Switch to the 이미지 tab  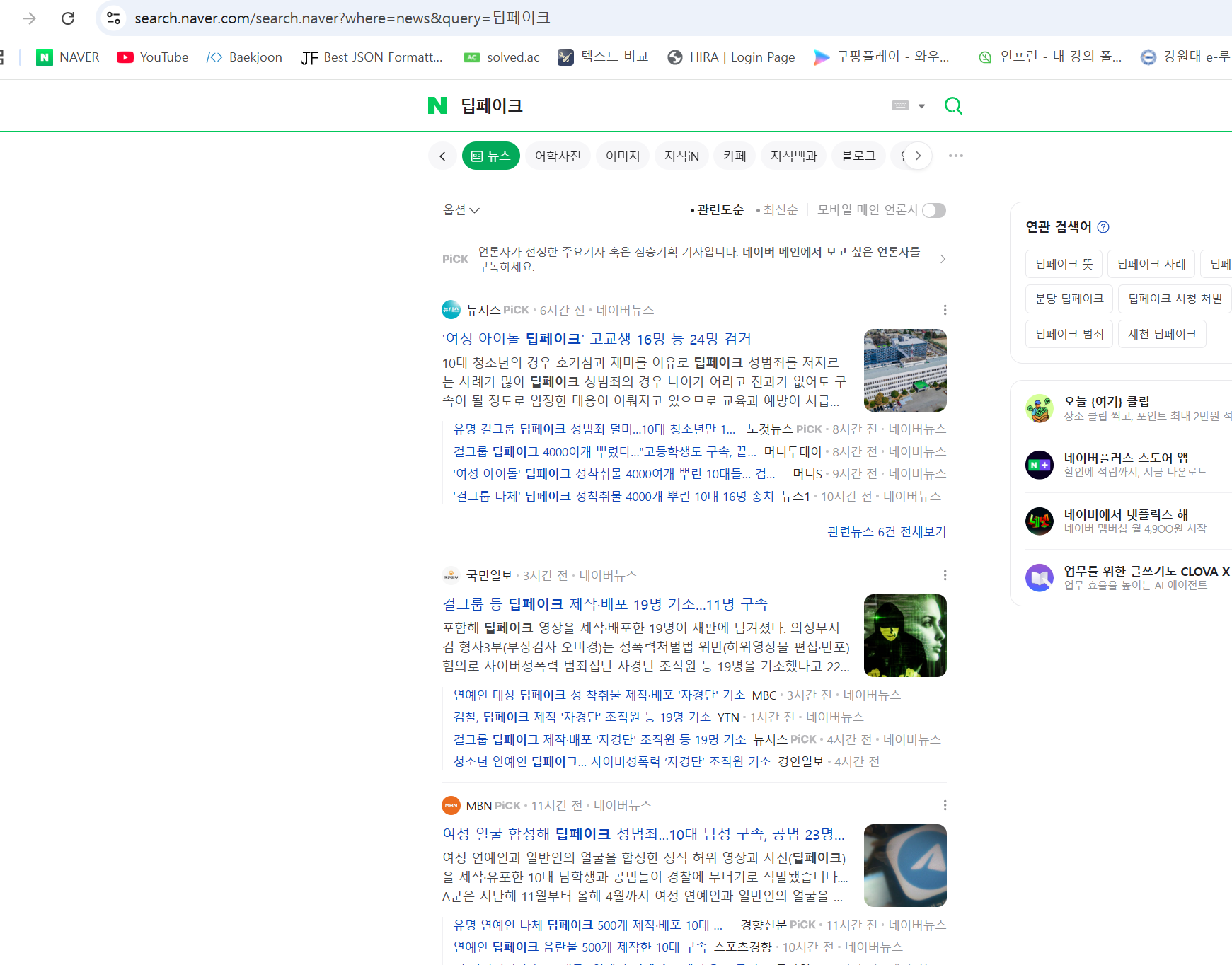click(x=623, y=156)
